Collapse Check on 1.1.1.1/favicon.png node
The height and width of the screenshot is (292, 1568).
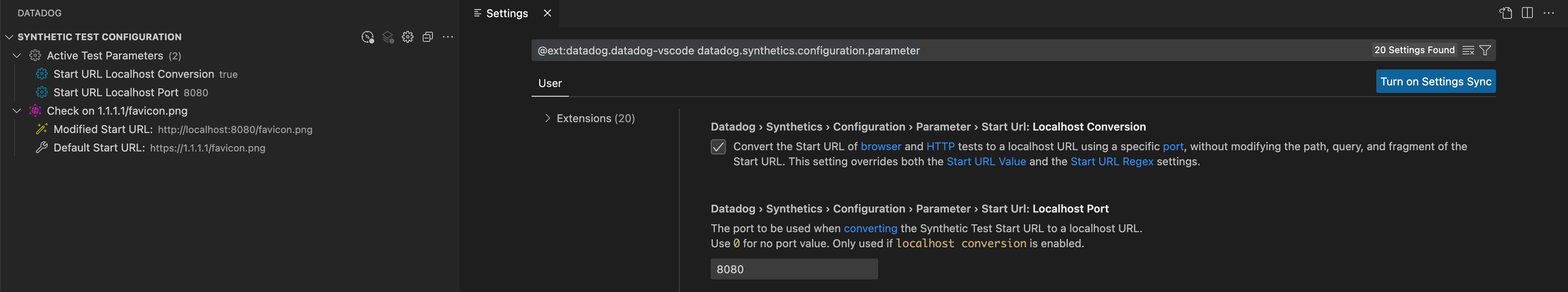pyautogui.click(x=17, y=111)
